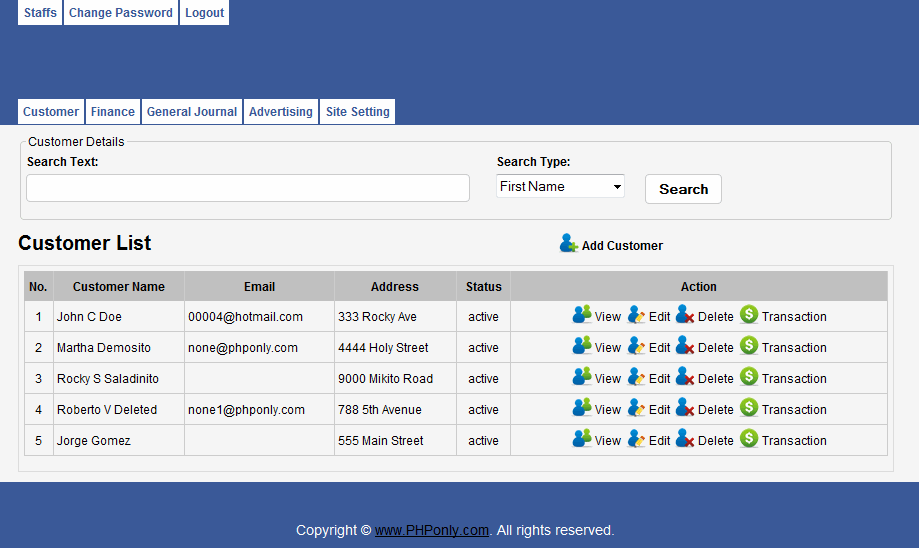The height and width of the screenshot is (548, 919).
Task: Click the Transaction dollar icon for Martha Demosito
Action: (x=748, y=346)
